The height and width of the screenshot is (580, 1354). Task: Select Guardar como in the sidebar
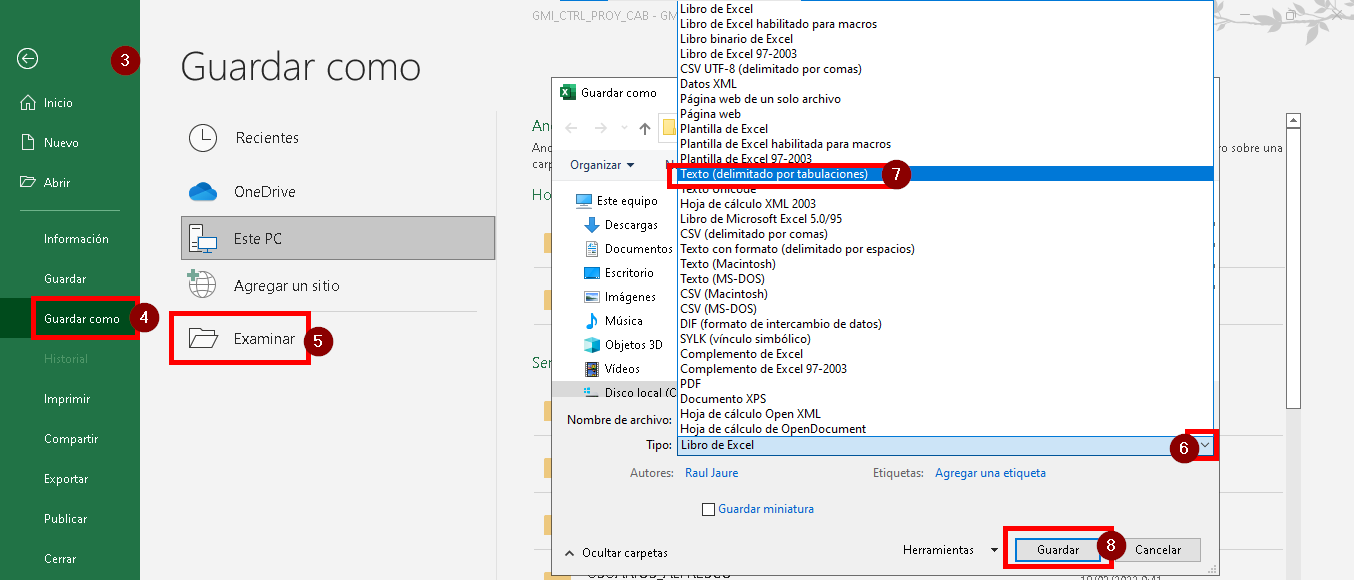pos(82,319)
